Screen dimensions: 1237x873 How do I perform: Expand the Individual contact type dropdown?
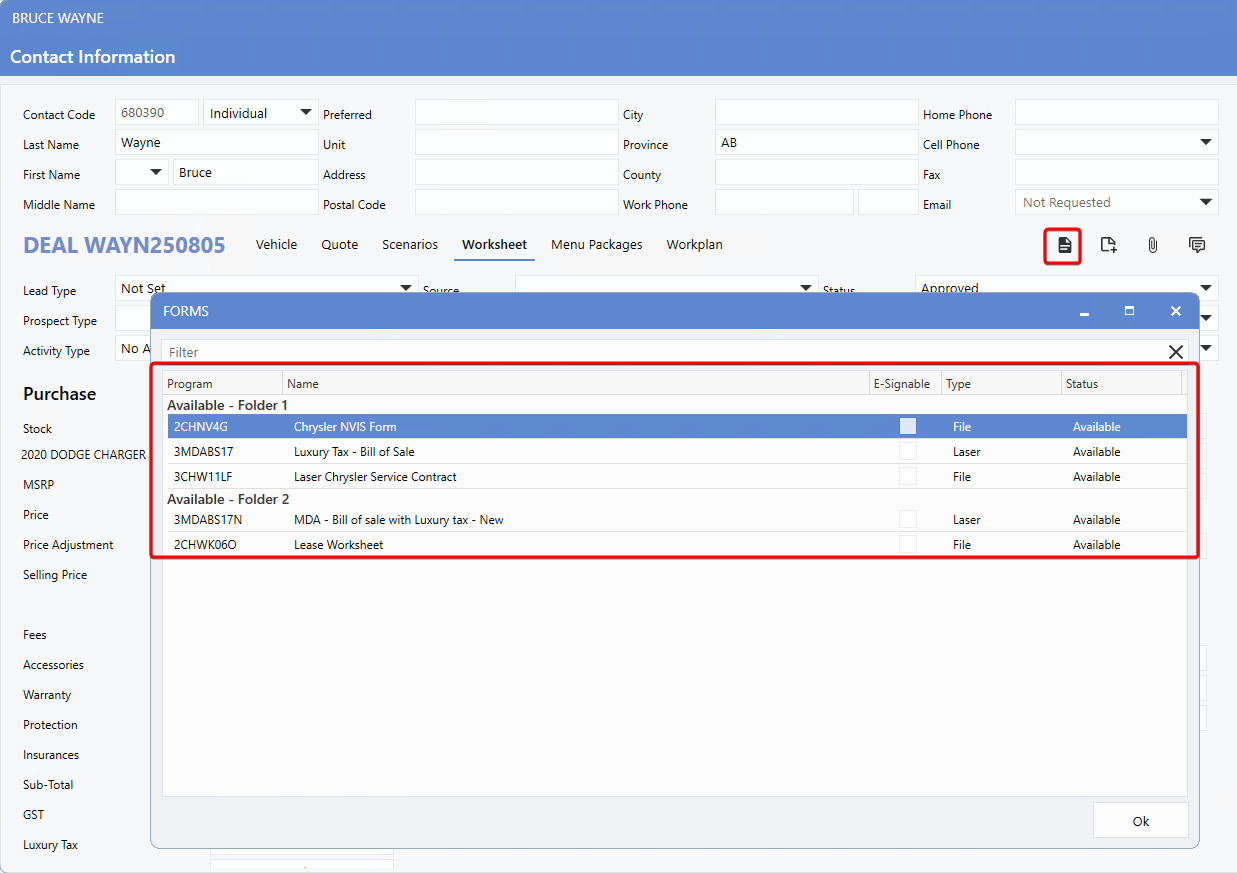click(x=306, y=113)
